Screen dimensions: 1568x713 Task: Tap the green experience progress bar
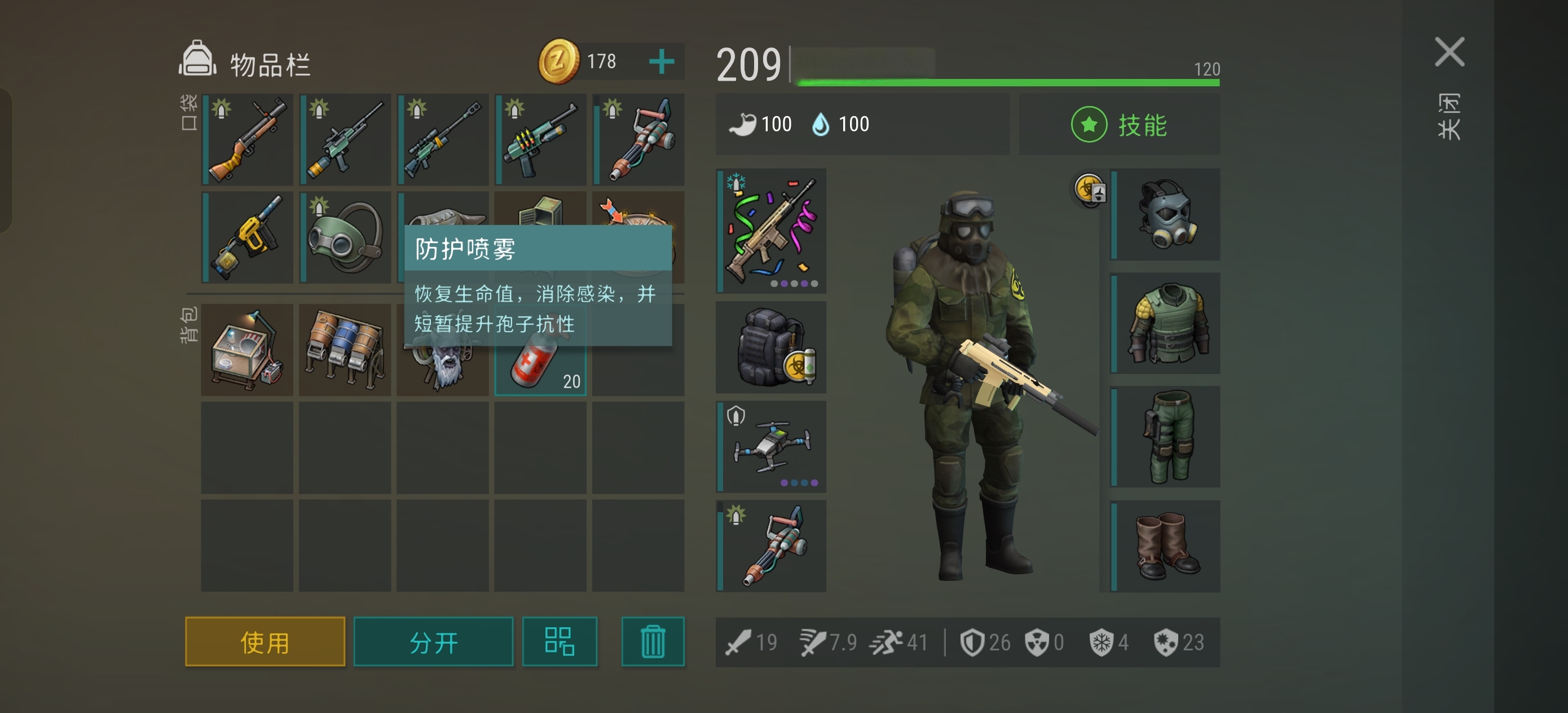point(1008,83)
